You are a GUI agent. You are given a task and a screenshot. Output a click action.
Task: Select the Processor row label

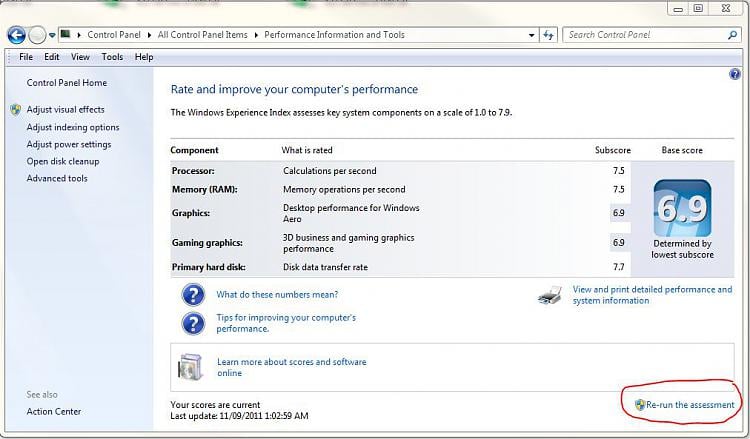[193, 171]
